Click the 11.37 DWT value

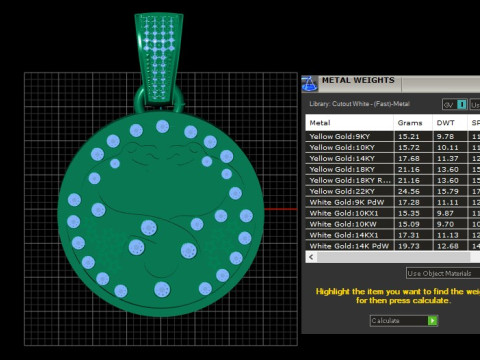448,159
